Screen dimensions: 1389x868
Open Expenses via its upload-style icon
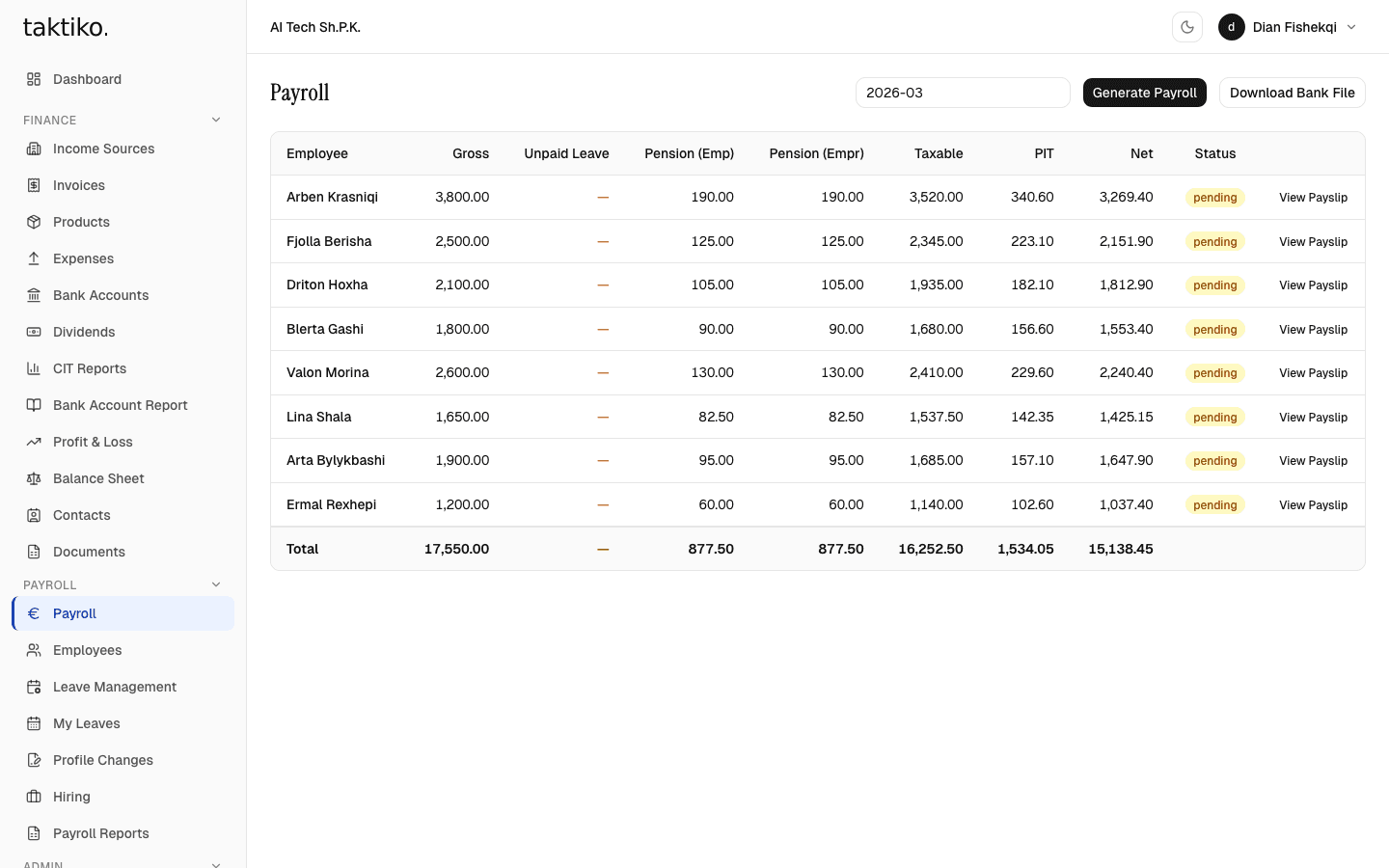(35, 258)
